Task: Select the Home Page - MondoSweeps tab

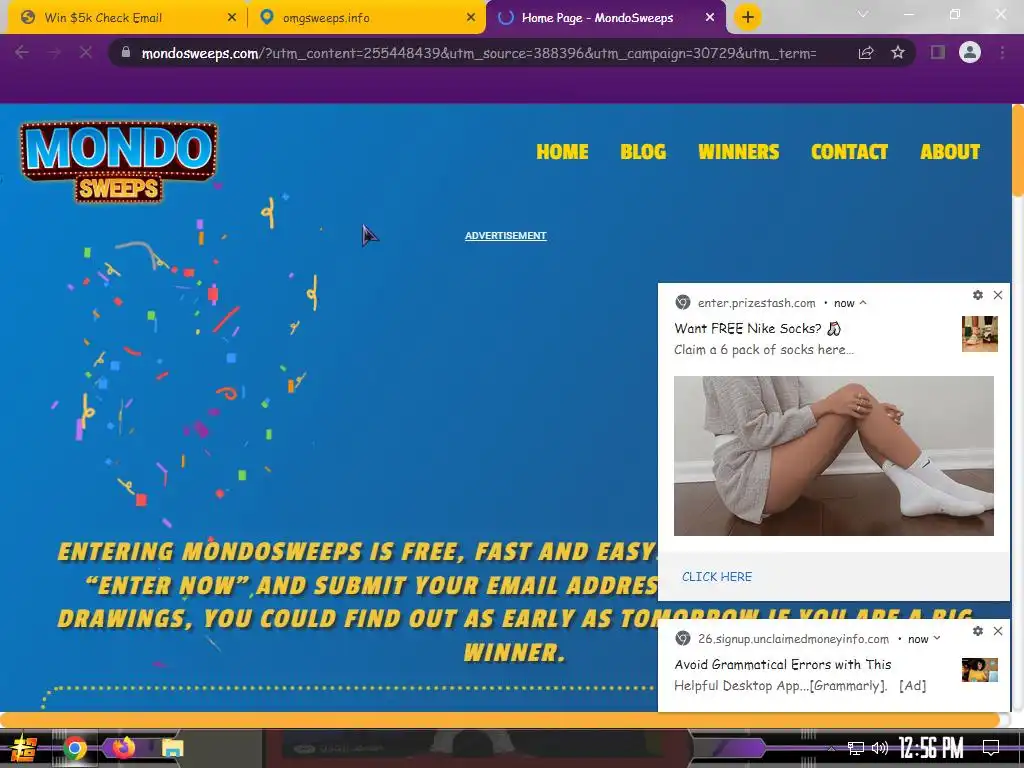Action: click(x=605, y=18)
